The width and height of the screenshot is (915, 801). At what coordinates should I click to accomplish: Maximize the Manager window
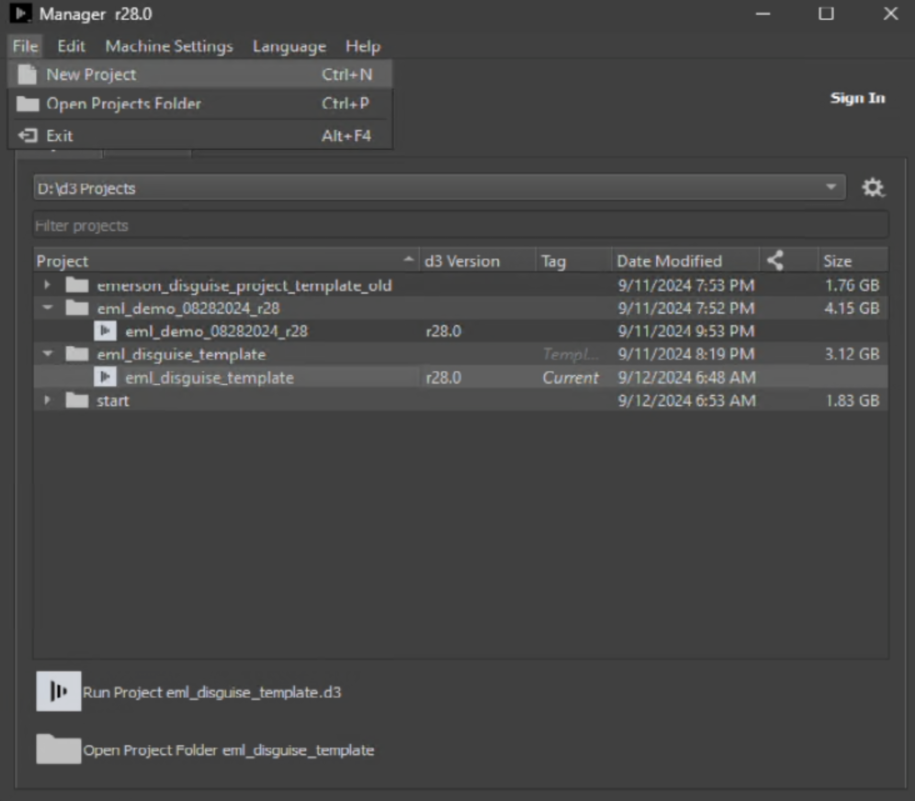[x=826, y=13]
